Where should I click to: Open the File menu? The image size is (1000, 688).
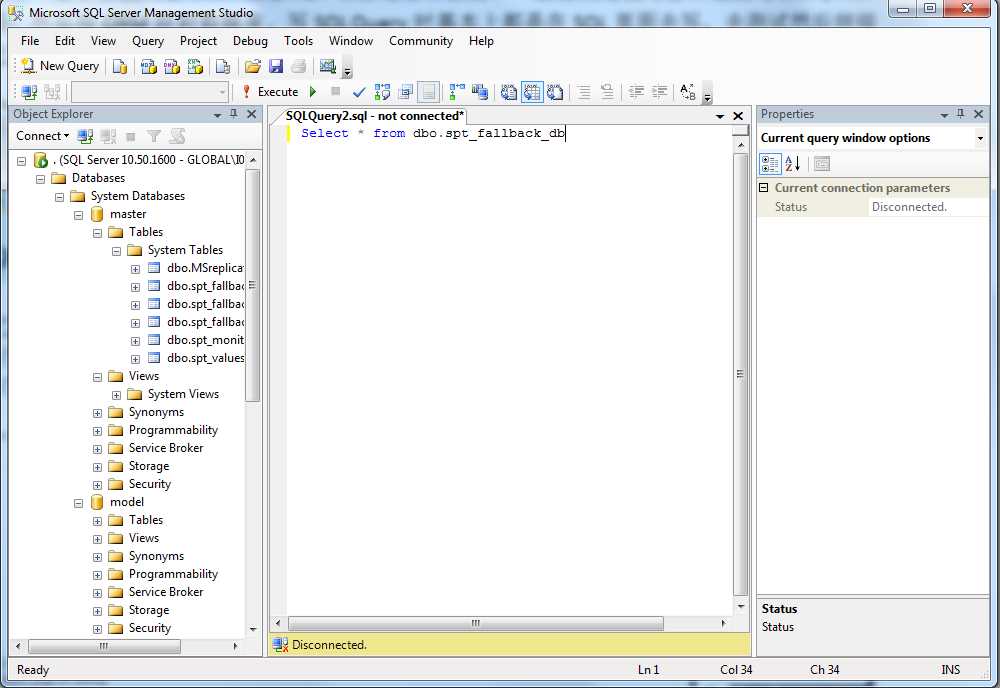pyautogui.click(x=30, y=41)
